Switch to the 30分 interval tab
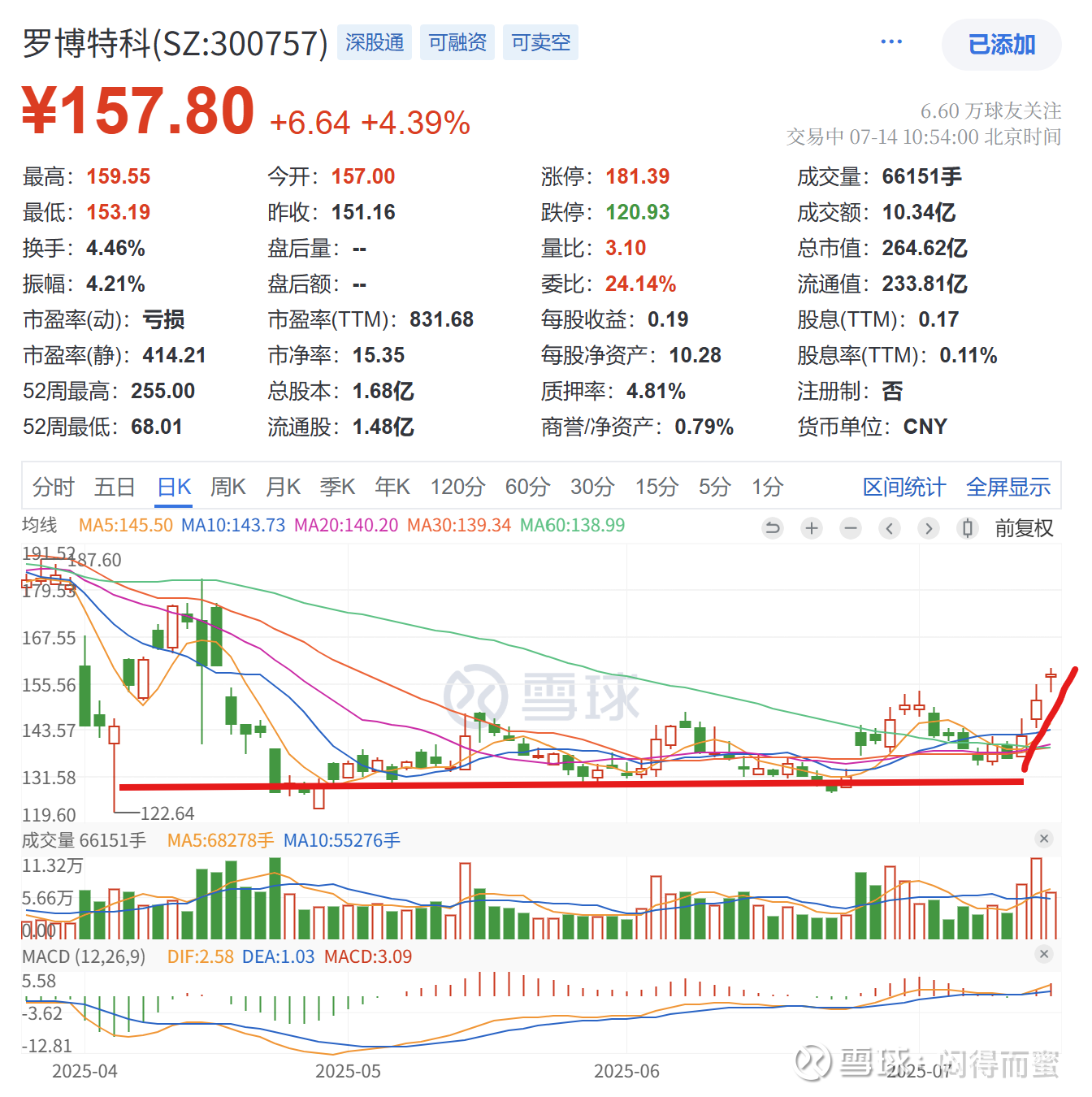 (x=592, y=487)
